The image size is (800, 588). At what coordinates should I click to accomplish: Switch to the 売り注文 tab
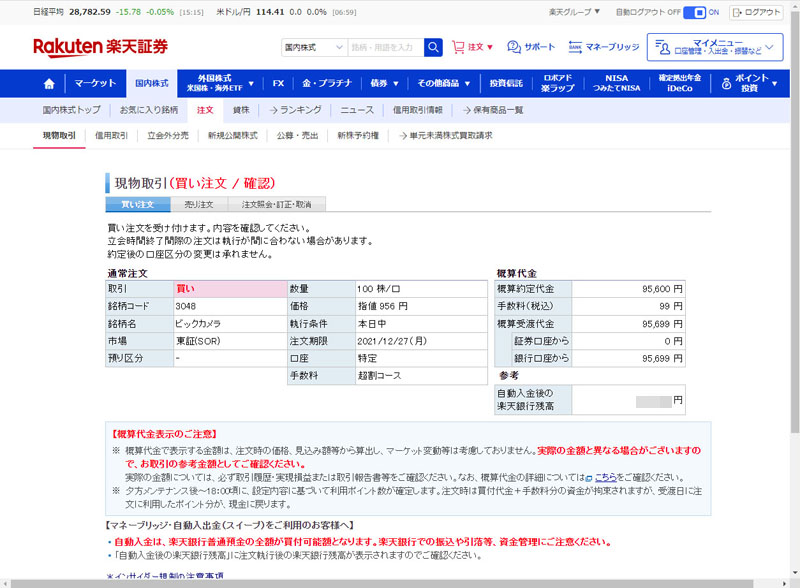tap(198, 204)
